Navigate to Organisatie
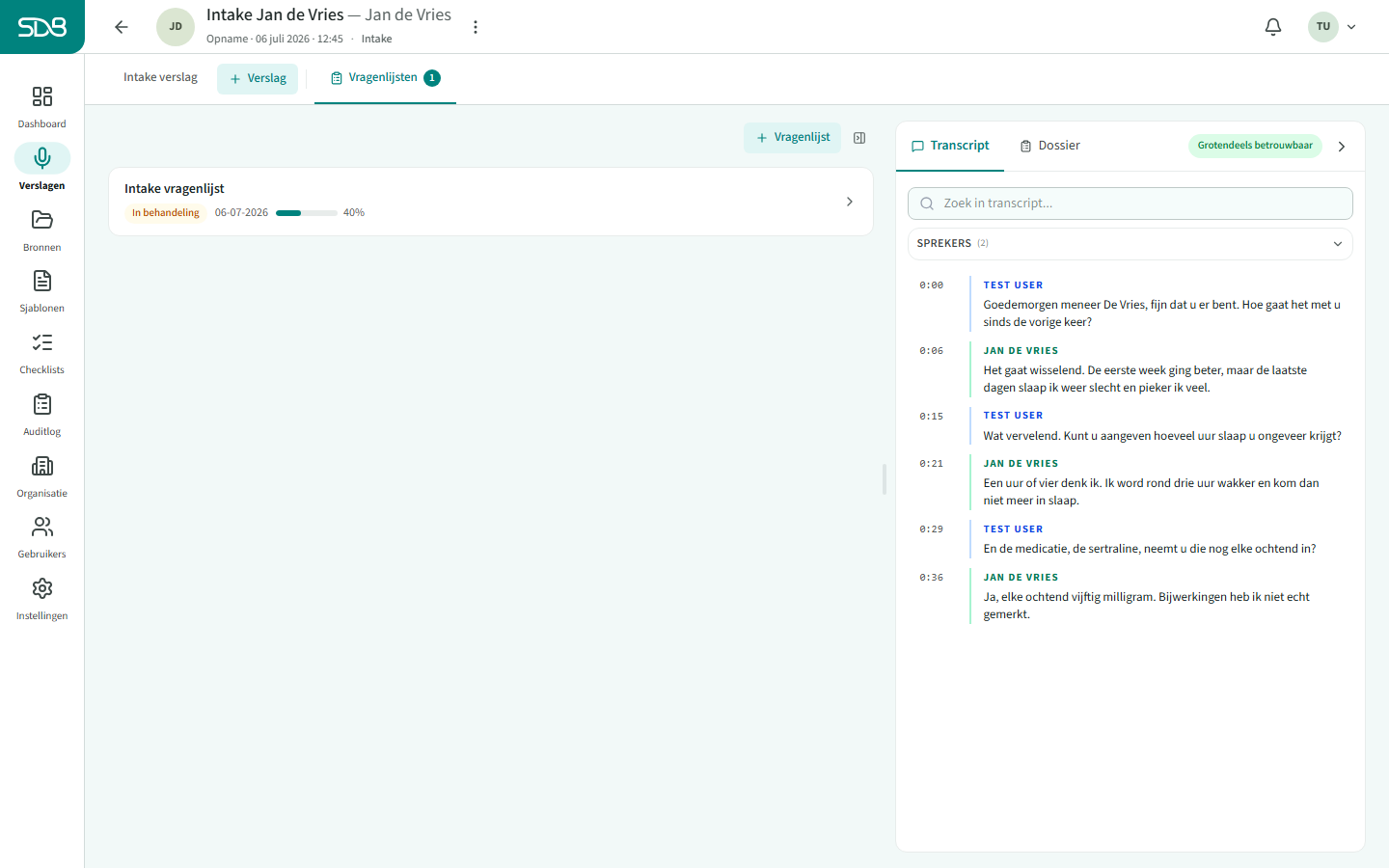This screenshot has width=1389, height=868. click(x=41, y=476)
